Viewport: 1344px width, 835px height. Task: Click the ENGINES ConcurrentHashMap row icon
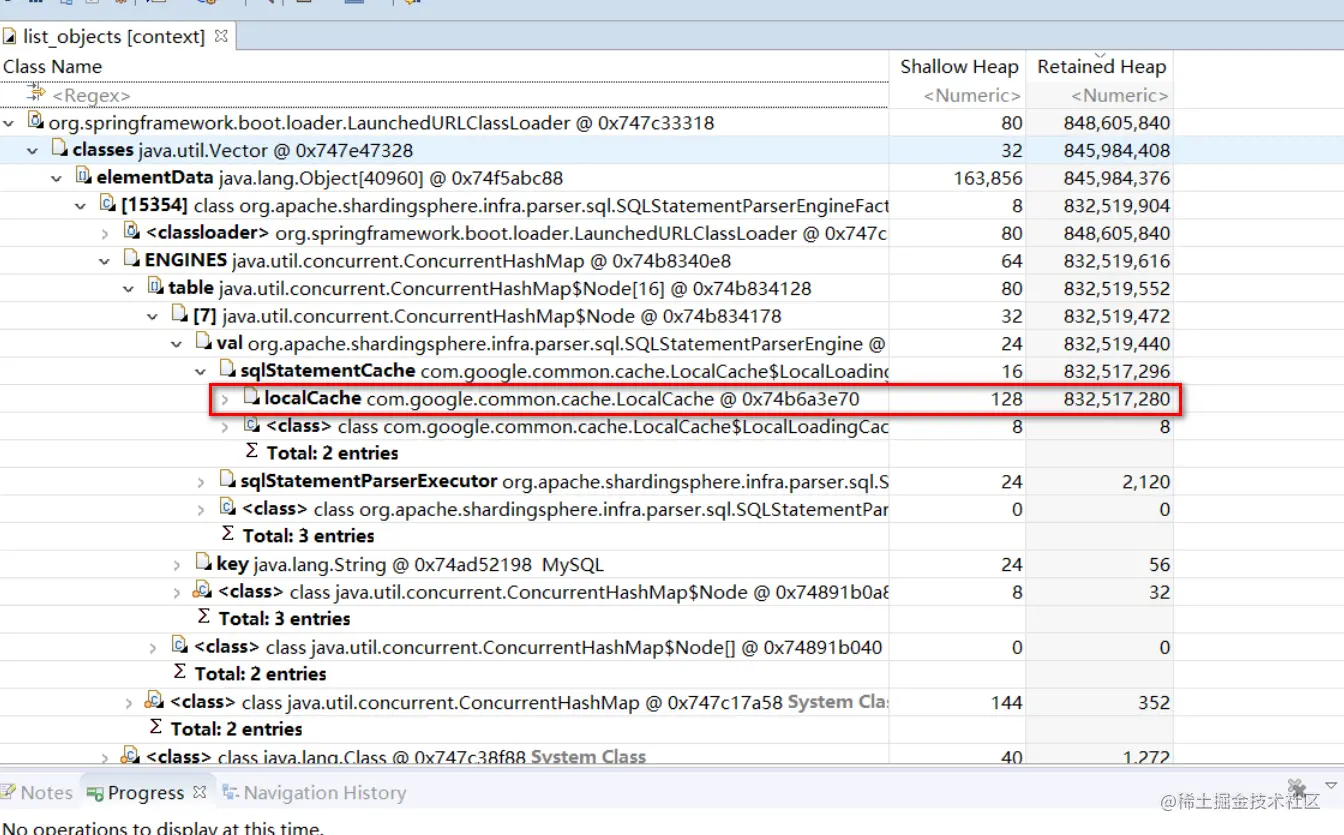click(132, 260)
